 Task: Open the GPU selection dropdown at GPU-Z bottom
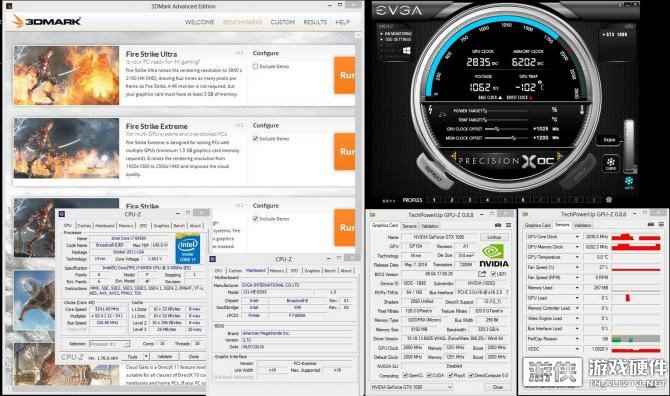pos(411,387)
